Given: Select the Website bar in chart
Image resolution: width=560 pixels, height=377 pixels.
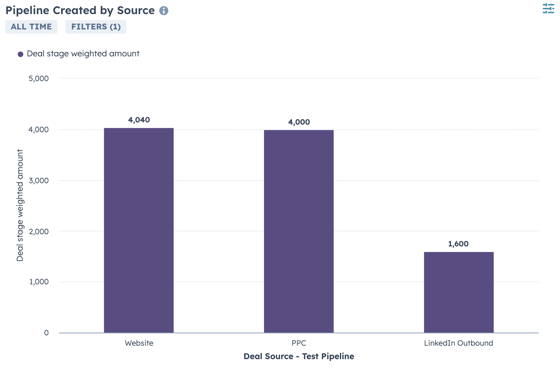Looking at the screenshot, I should click(139, 230).
